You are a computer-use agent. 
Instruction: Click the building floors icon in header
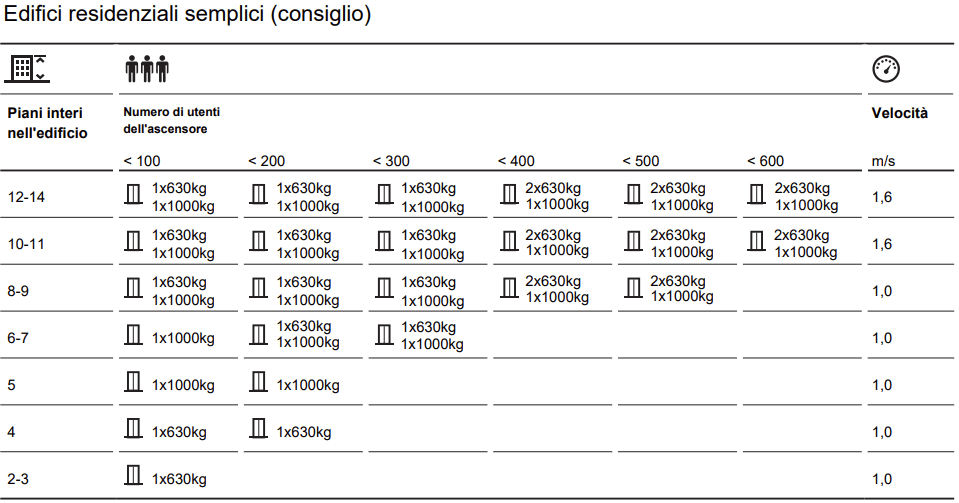click(27, 69)
